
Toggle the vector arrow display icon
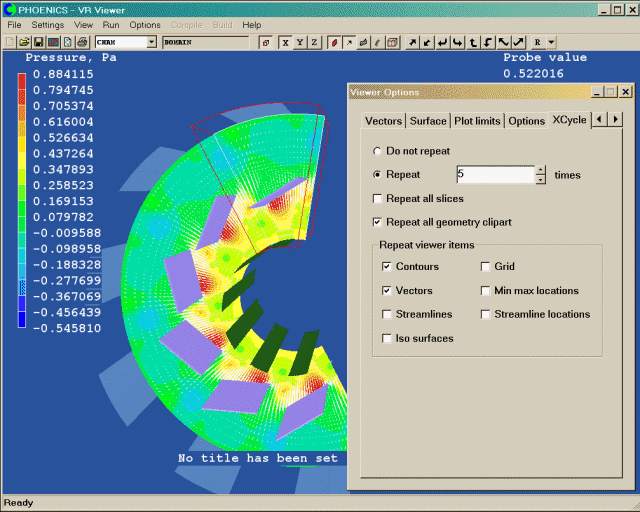click(348, 42)
